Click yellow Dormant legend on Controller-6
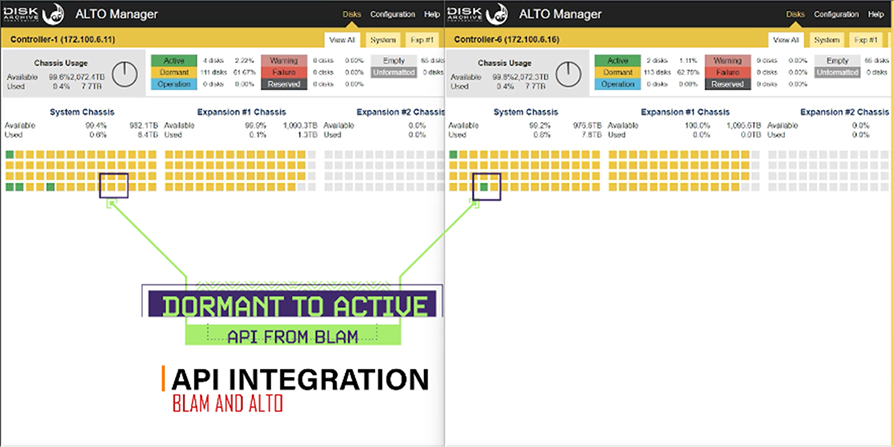894x447 pixels. pyautogui.click(x=617, y=72)
